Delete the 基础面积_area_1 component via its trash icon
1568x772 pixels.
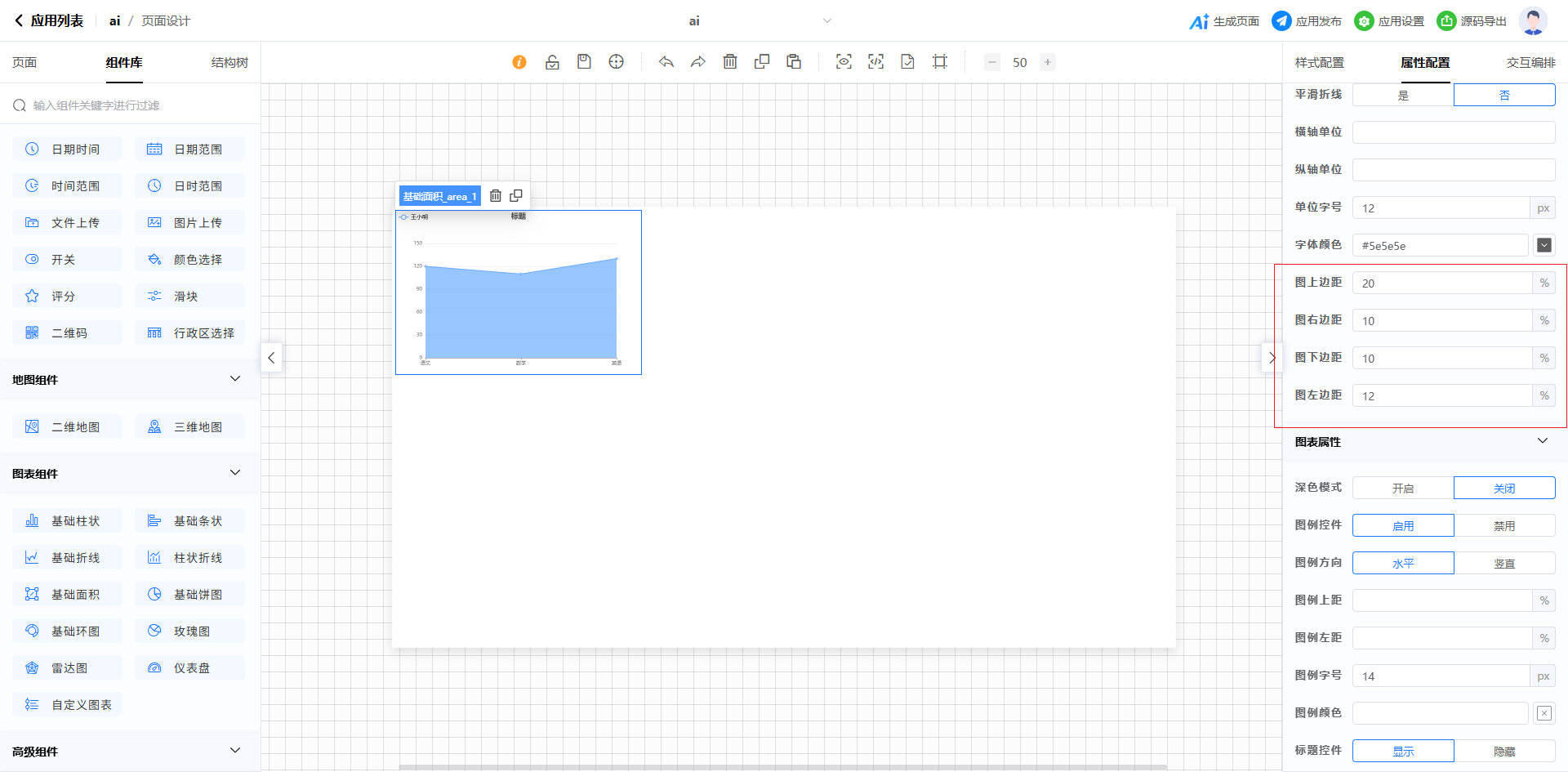pos(496,196)
